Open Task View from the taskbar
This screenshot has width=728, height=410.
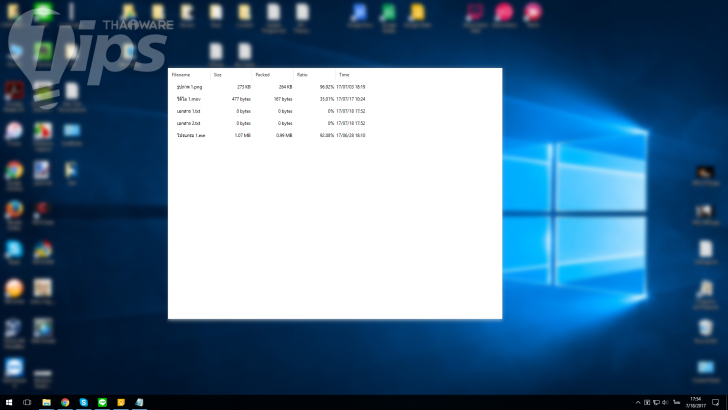click(x=27, y=402)
